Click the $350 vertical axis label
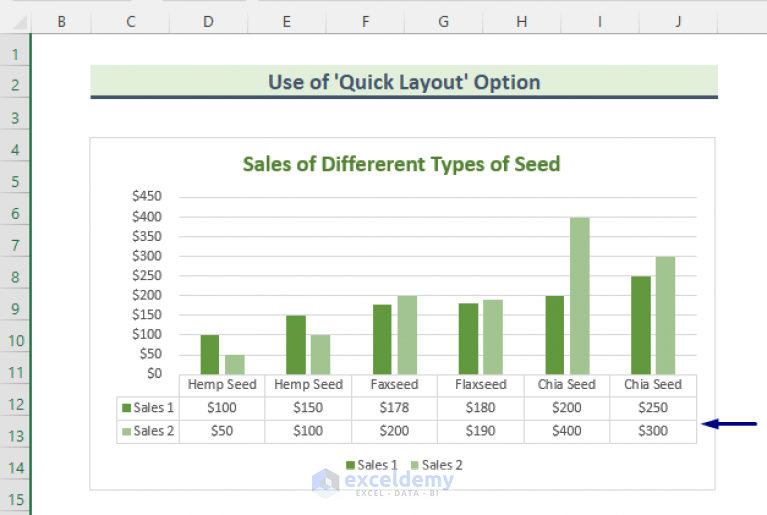Image resolution: width=767 pixels, height=515 pixels. click(147, 236)
